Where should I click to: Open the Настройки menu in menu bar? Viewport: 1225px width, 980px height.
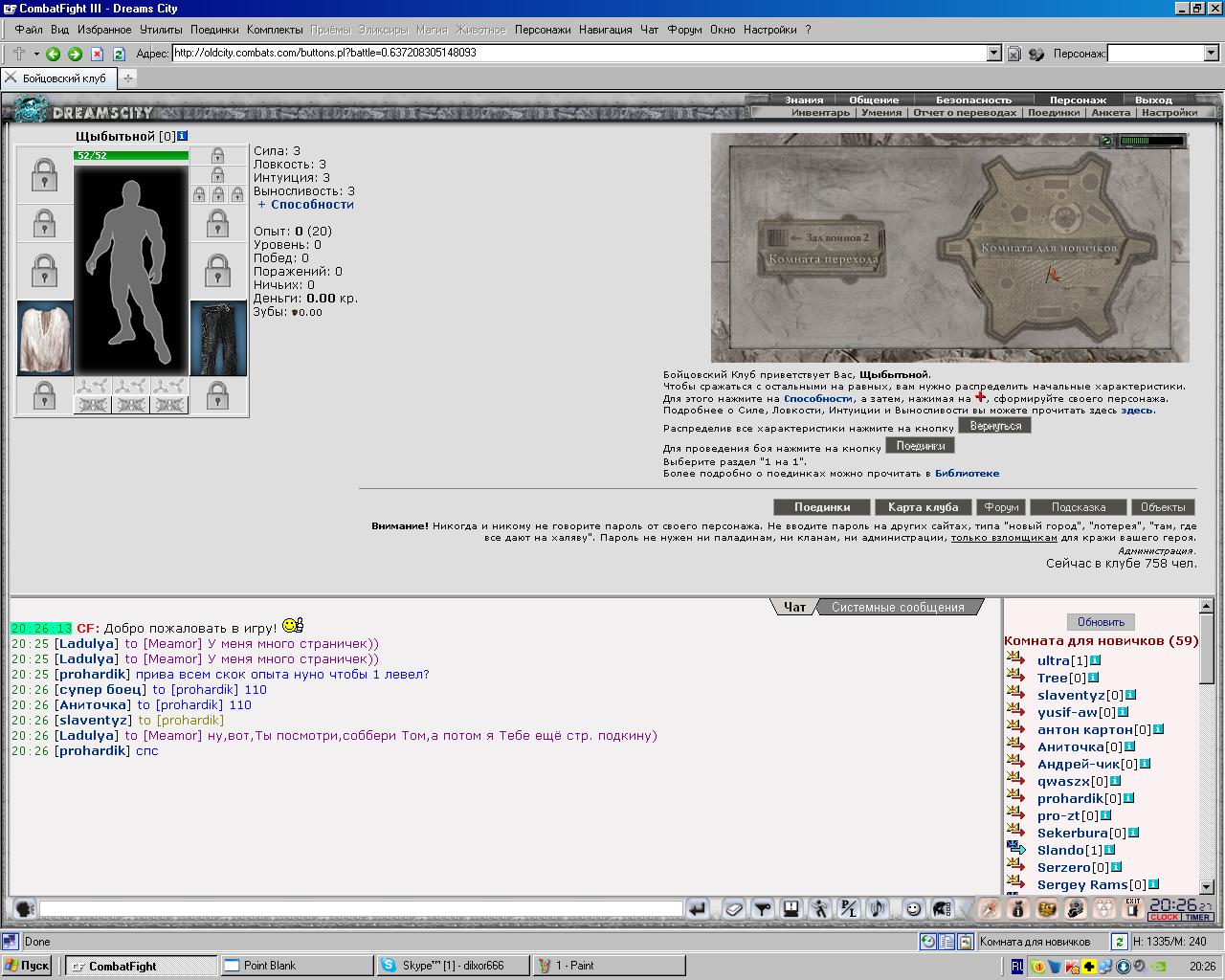pyautogui.click(x=769, y=30)
